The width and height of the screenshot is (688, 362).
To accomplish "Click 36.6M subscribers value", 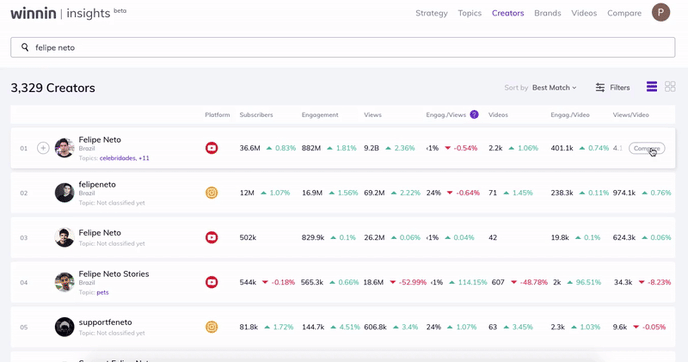I will 250,148.
